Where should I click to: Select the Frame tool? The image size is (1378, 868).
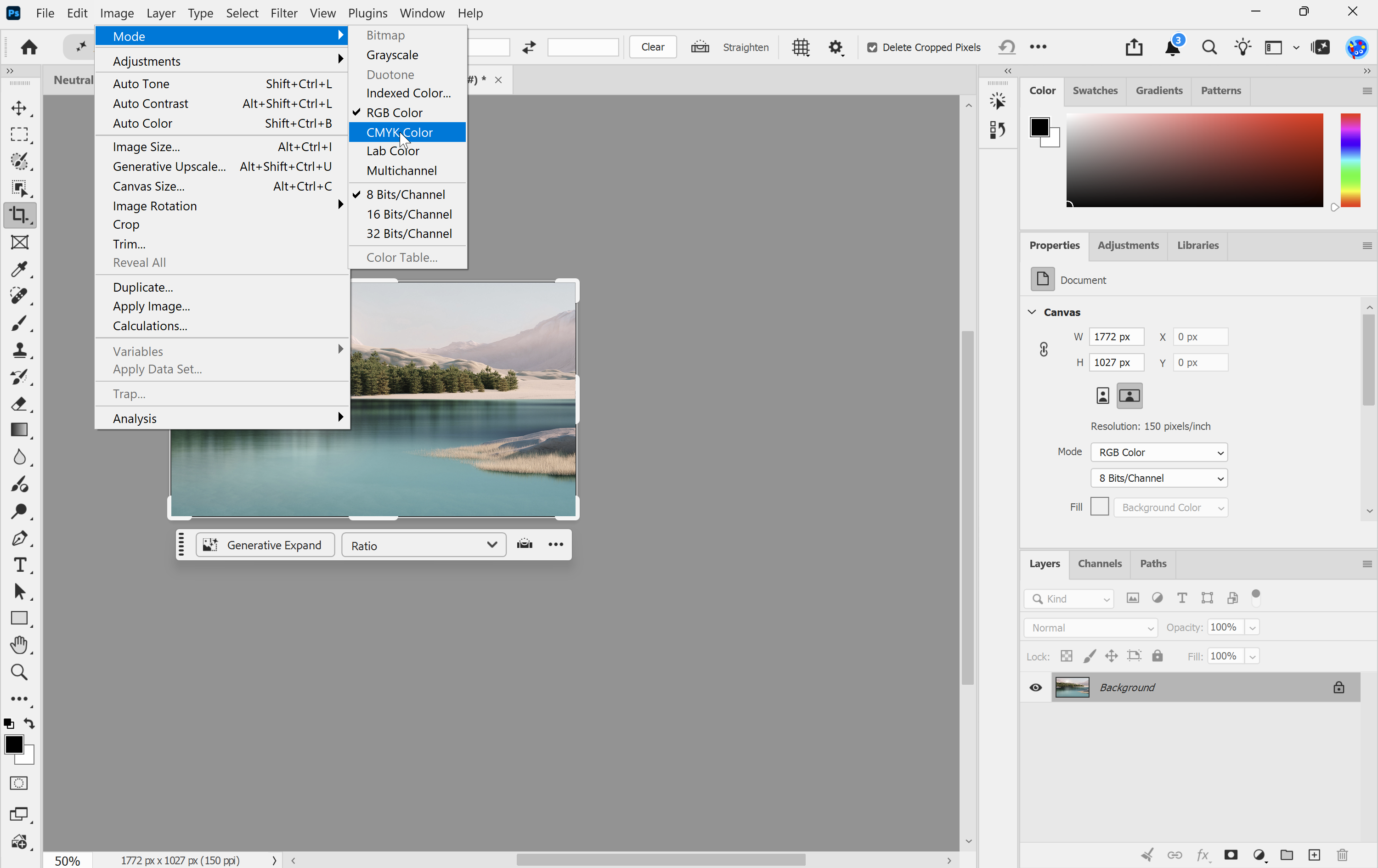(x=19, y=242)
